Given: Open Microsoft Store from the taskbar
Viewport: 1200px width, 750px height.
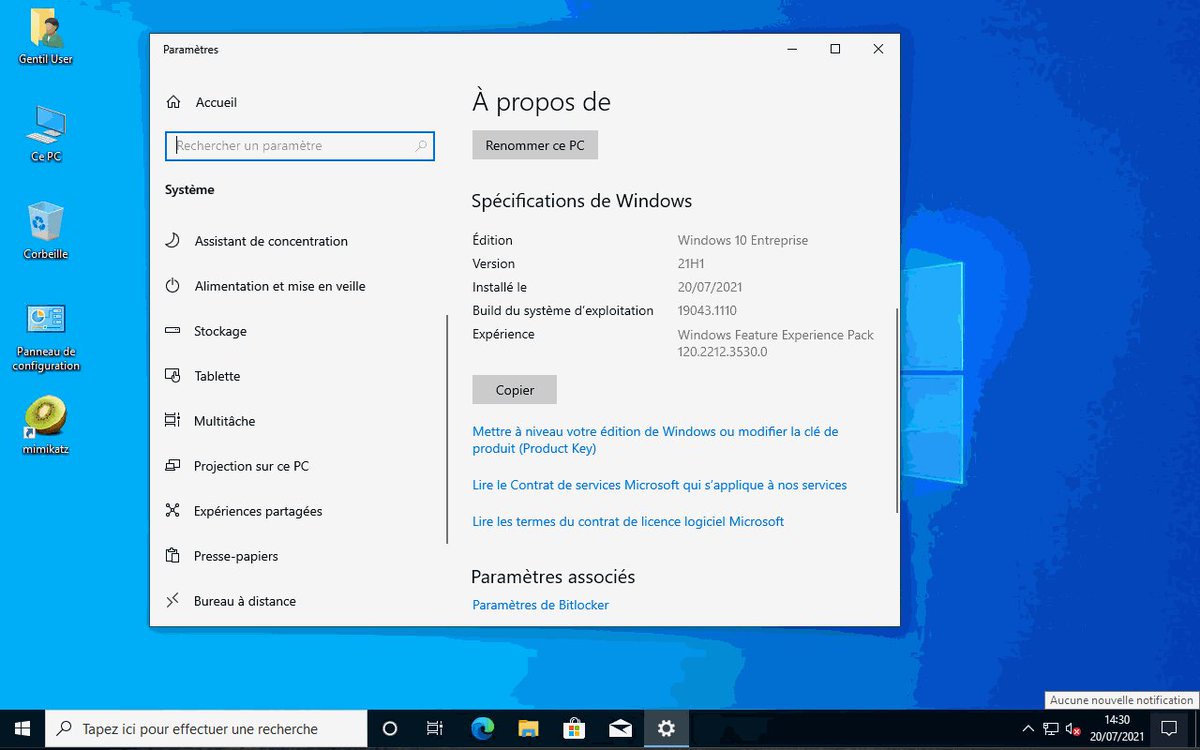Looking at the screenshot, I should pyautogui.click(x=574, y=729).
